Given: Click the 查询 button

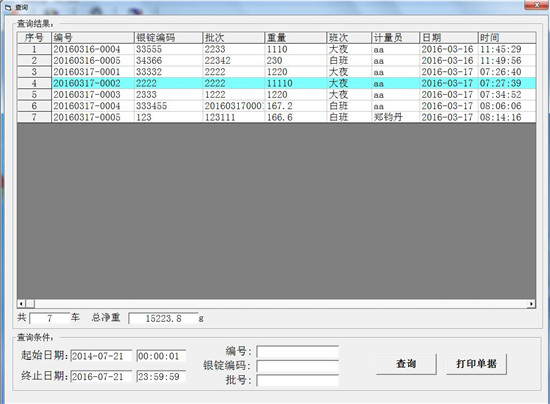Looking at the screenshot, I should point(406,364).
